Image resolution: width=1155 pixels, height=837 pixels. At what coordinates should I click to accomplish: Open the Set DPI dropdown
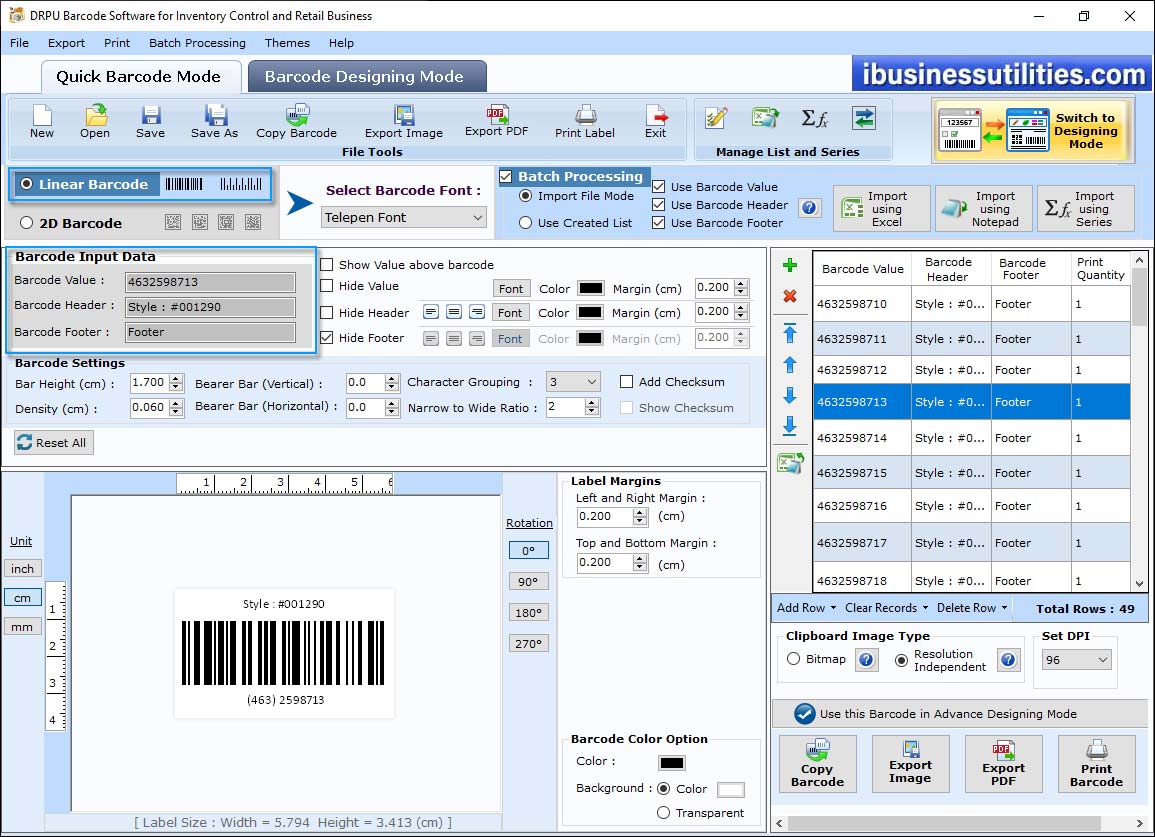click(1076, 659)
